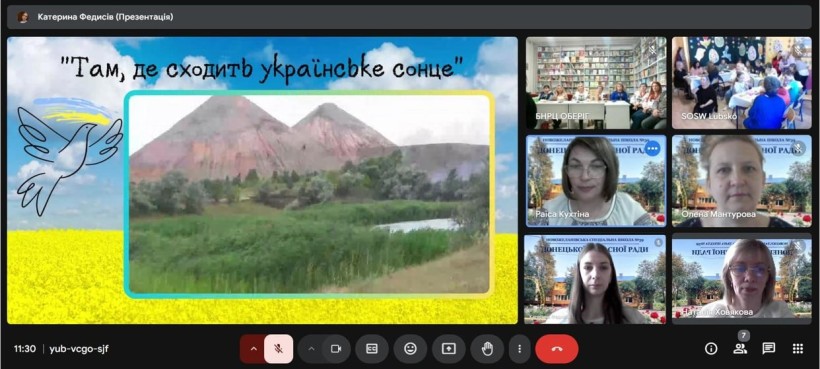Open the activities grid icon
820x369 pixels.
click(x=798, y=349)
